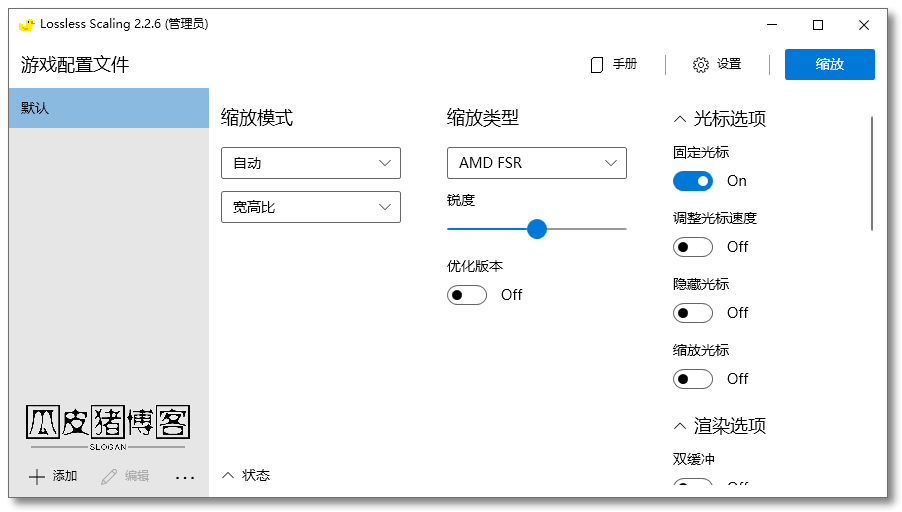The image size is (902, 512).
Task: Click the 编辑 pencil icon
Action: pyautogui.click(x=109, y=477)
